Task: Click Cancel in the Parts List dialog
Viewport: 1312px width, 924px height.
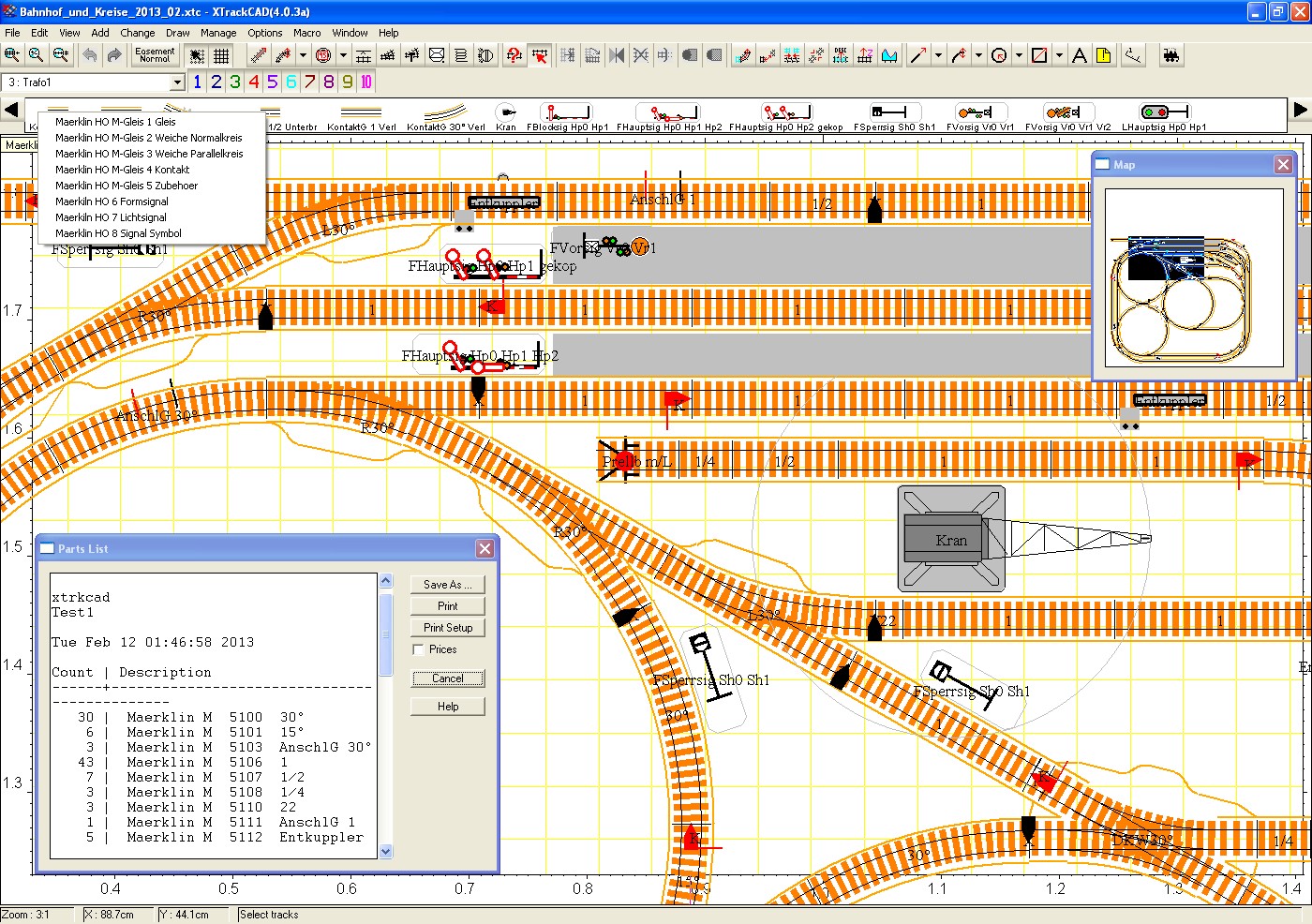Action: tap(448, 678)
